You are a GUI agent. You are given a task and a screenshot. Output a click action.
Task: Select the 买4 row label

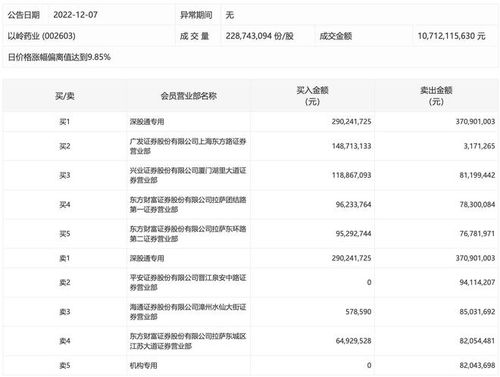(65, 205)
